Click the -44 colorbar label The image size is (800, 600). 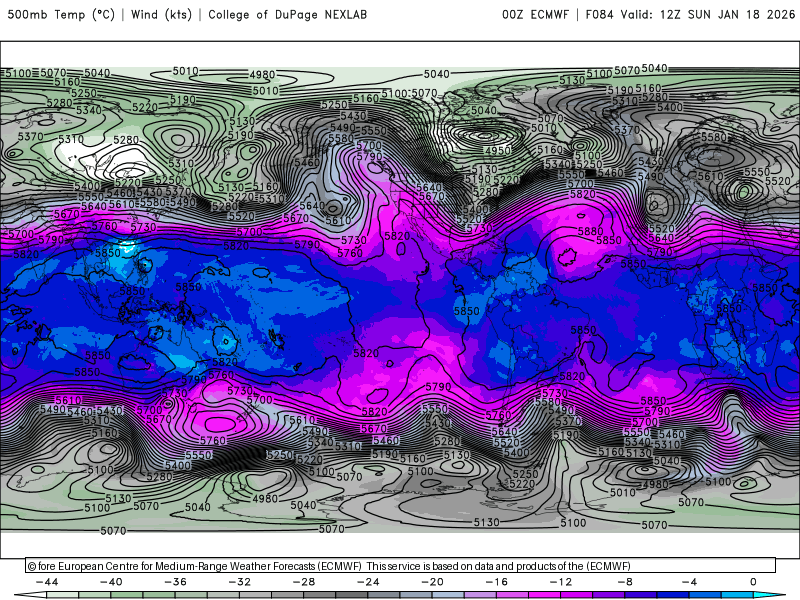[47, 582]
